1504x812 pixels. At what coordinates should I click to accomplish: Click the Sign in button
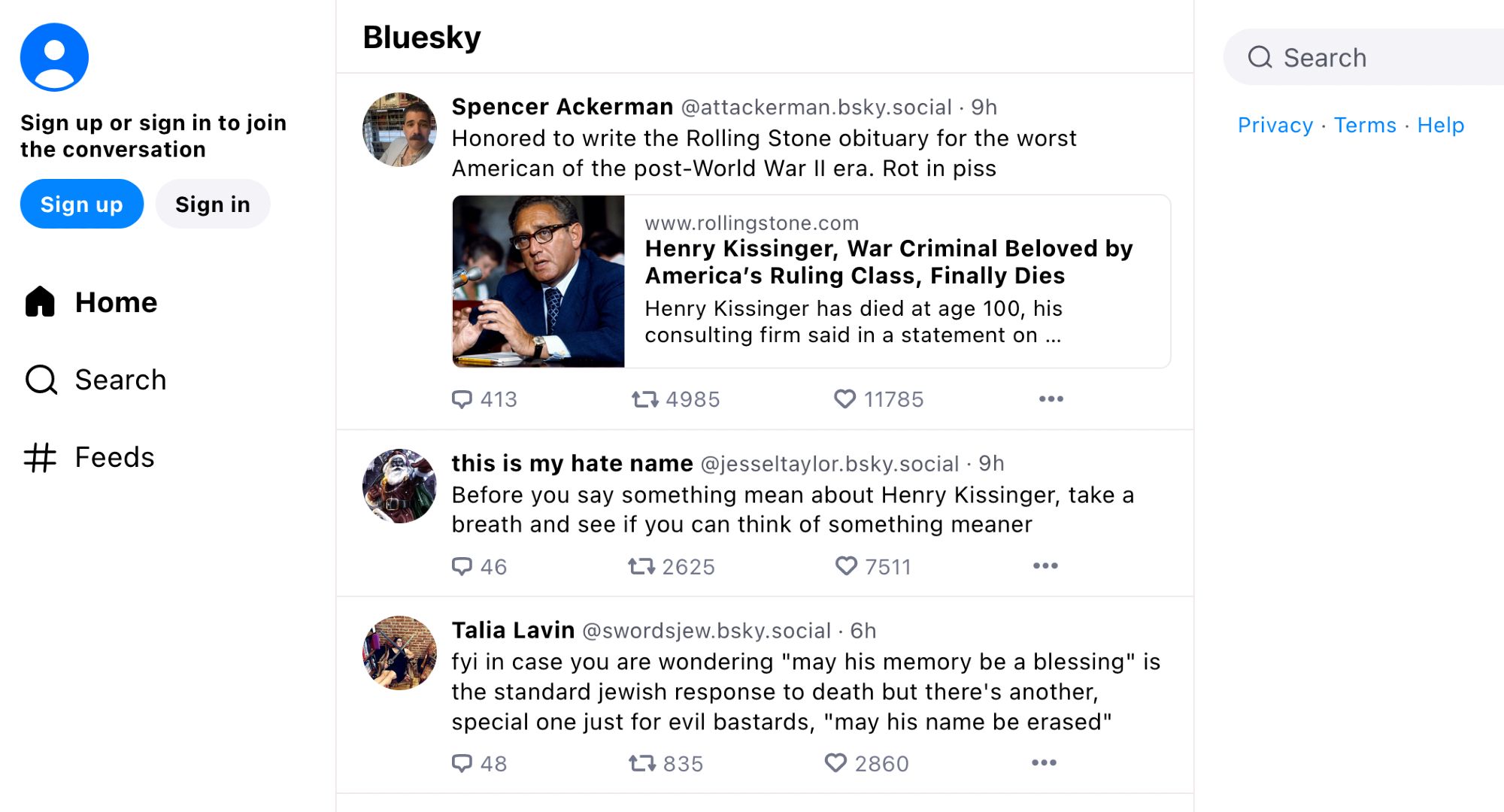pos(212,205)
